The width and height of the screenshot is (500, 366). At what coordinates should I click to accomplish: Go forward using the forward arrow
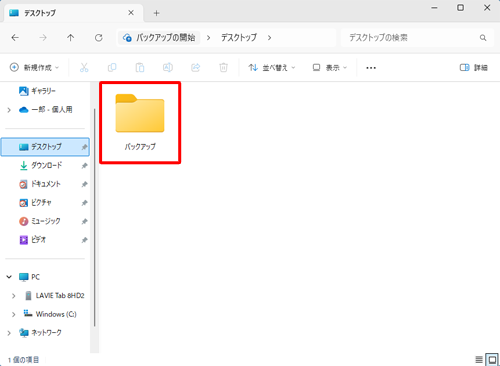click(x=43, y=38)
